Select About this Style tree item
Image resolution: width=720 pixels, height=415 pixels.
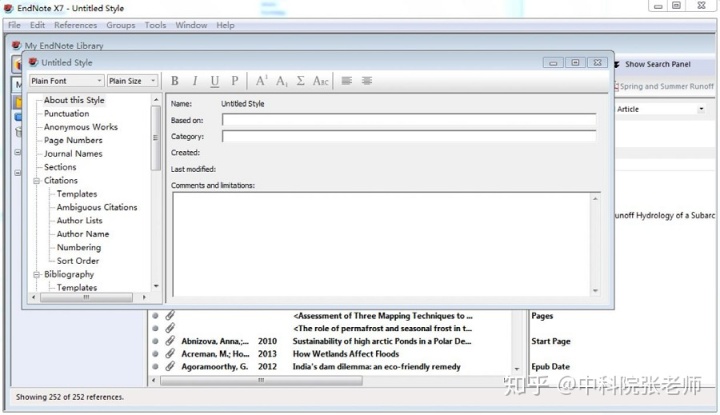(74, 100)
